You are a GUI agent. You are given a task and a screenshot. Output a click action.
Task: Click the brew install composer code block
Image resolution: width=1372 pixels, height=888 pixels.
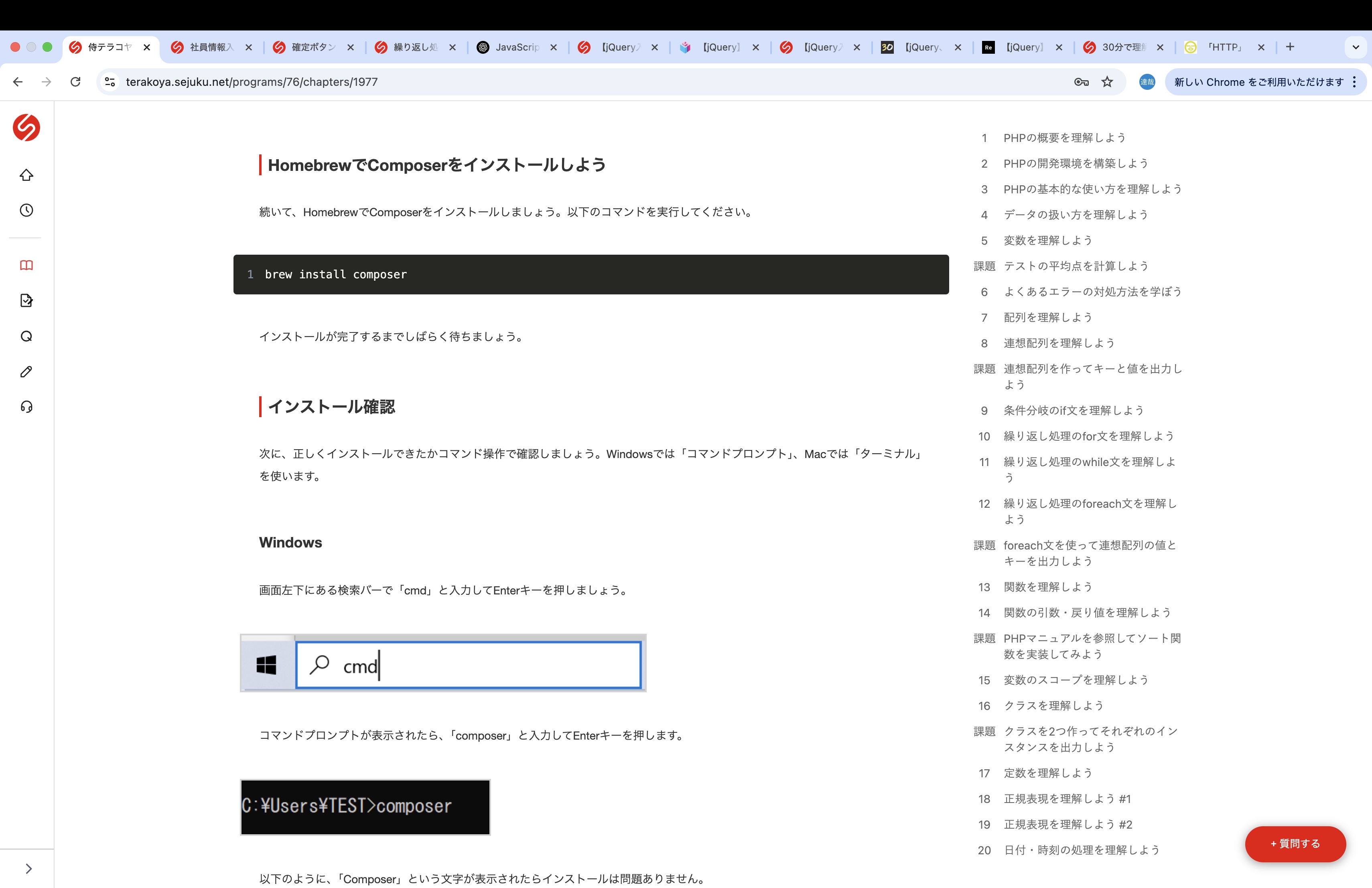591,274
